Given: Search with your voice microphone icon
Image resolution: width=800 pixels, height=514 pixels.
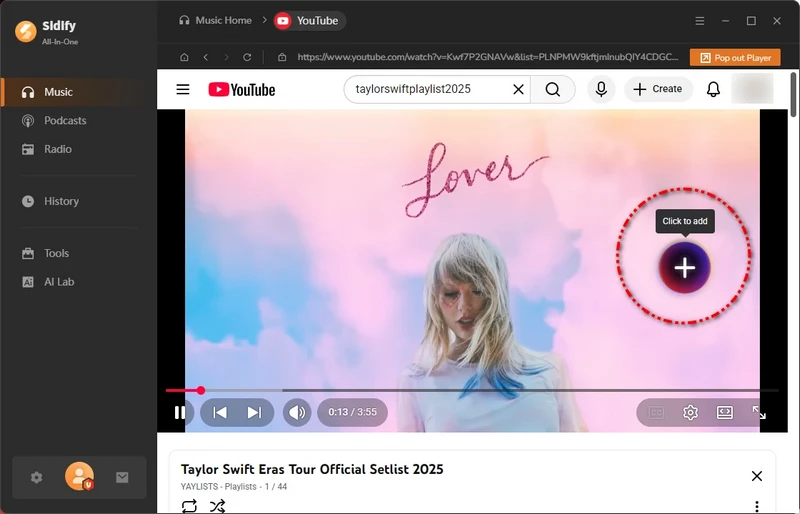Looking at the screenshot, I should 601,89.
